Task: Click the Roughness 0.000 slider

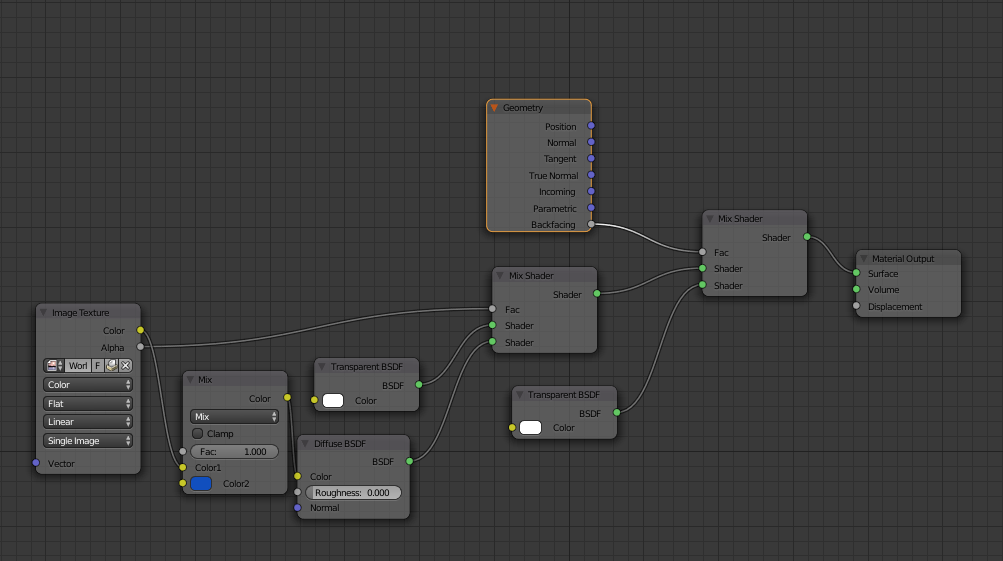Action: (x=353, y=493)
